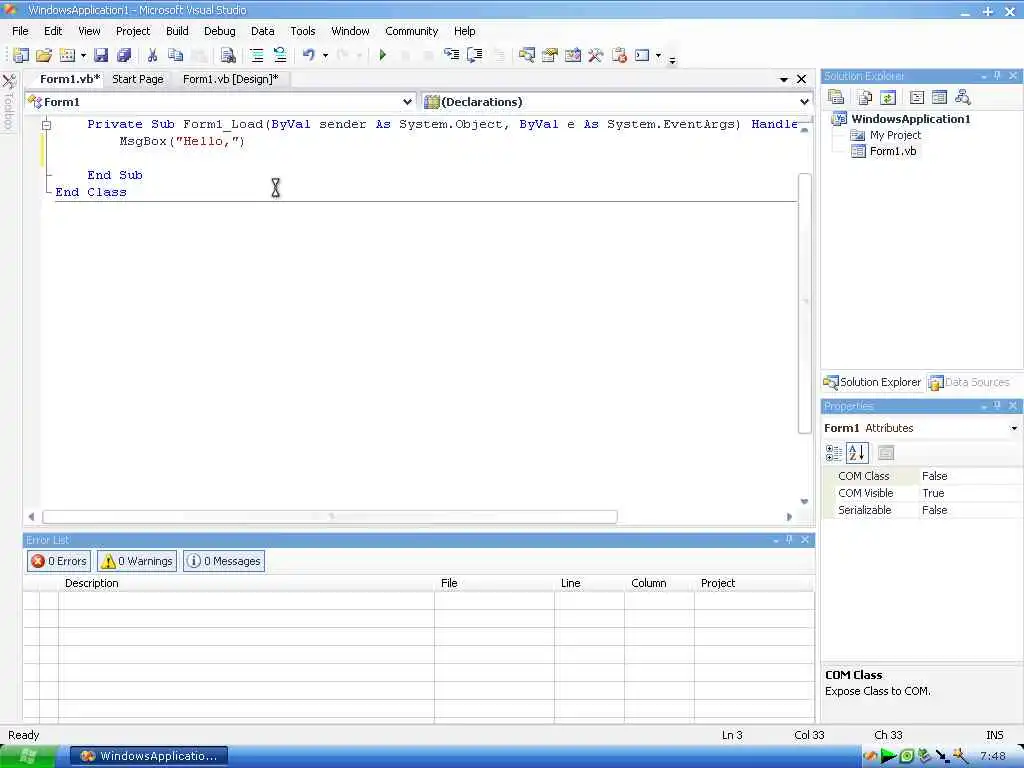Open the Toolbar Options overflow arrow

click(672, 61)
